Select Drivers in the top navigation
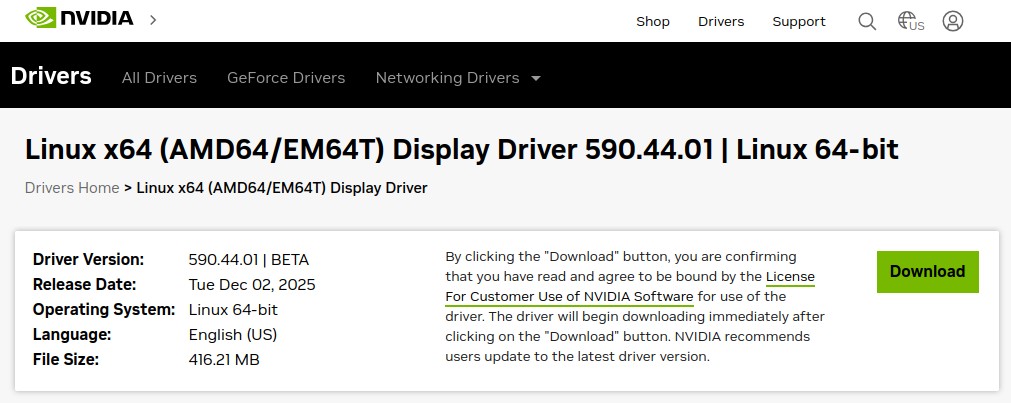 click(721, 21)
